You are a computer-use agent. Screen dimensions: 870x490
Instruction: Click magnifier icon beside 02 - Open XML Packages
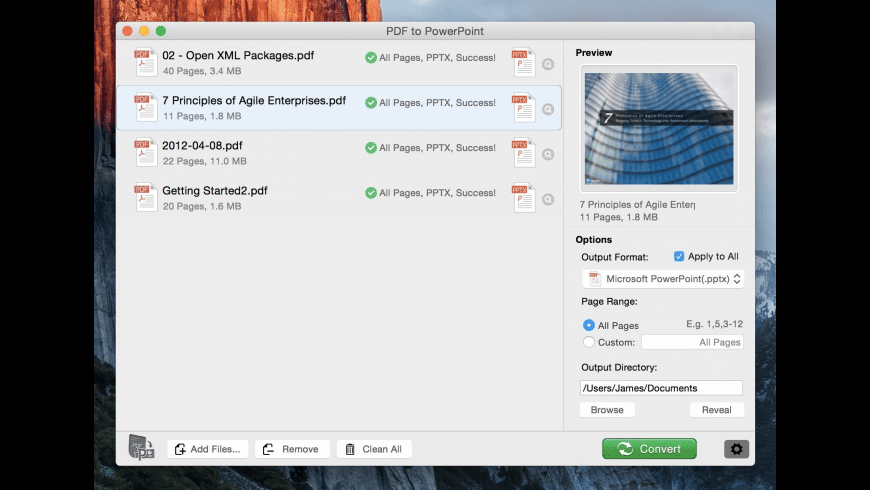click(x=548, y=64)
